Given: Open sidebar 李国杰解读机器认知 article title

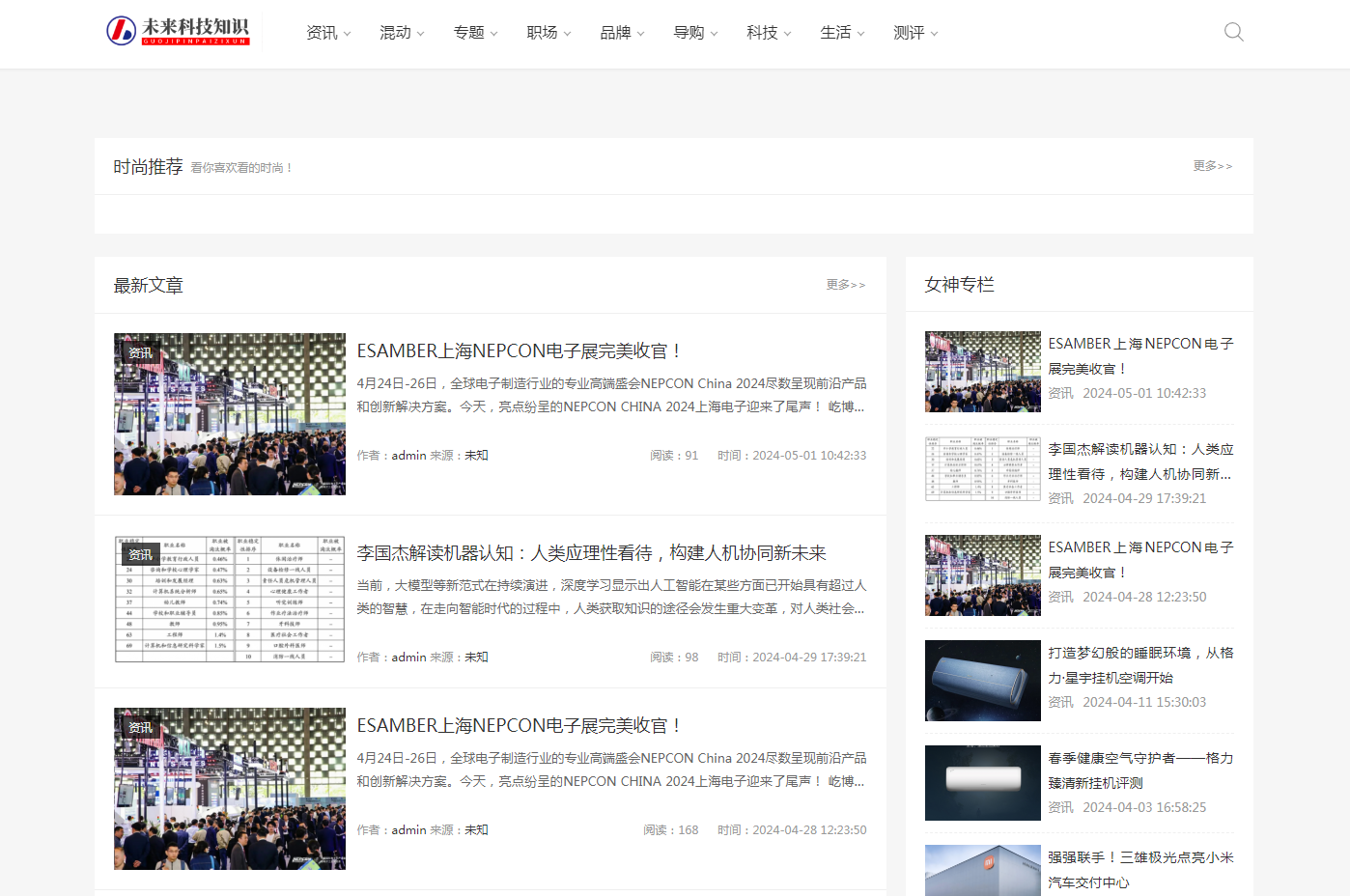Looking at the screenshot, I should 1140,462.
